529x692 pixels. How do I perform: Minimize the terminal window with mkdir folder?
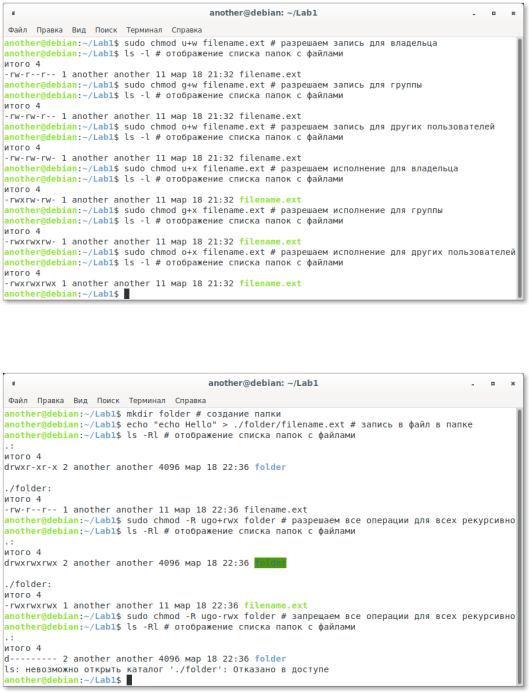(473, 384)
